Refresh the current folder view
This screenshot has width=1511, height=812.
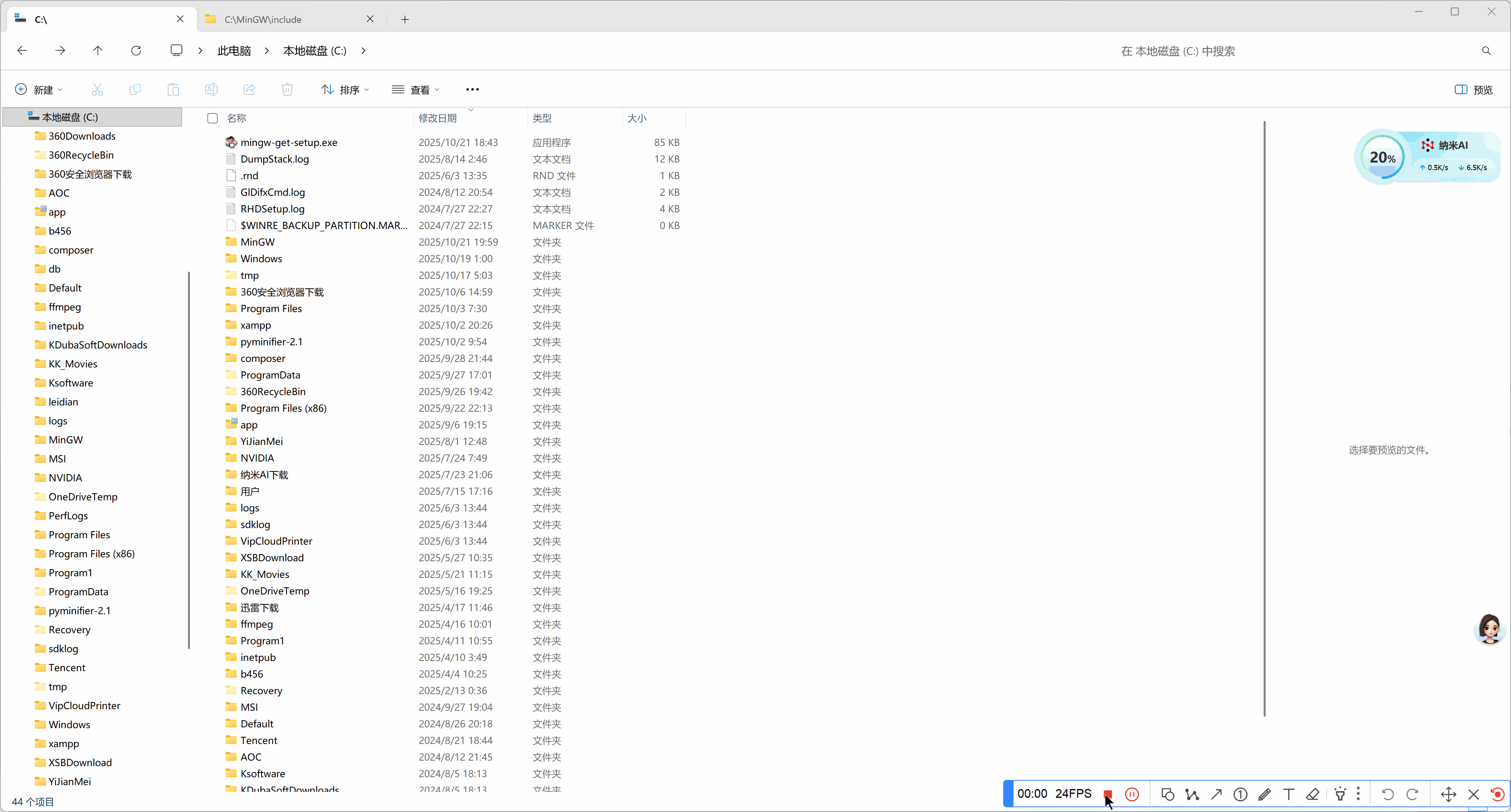(136, 50)
